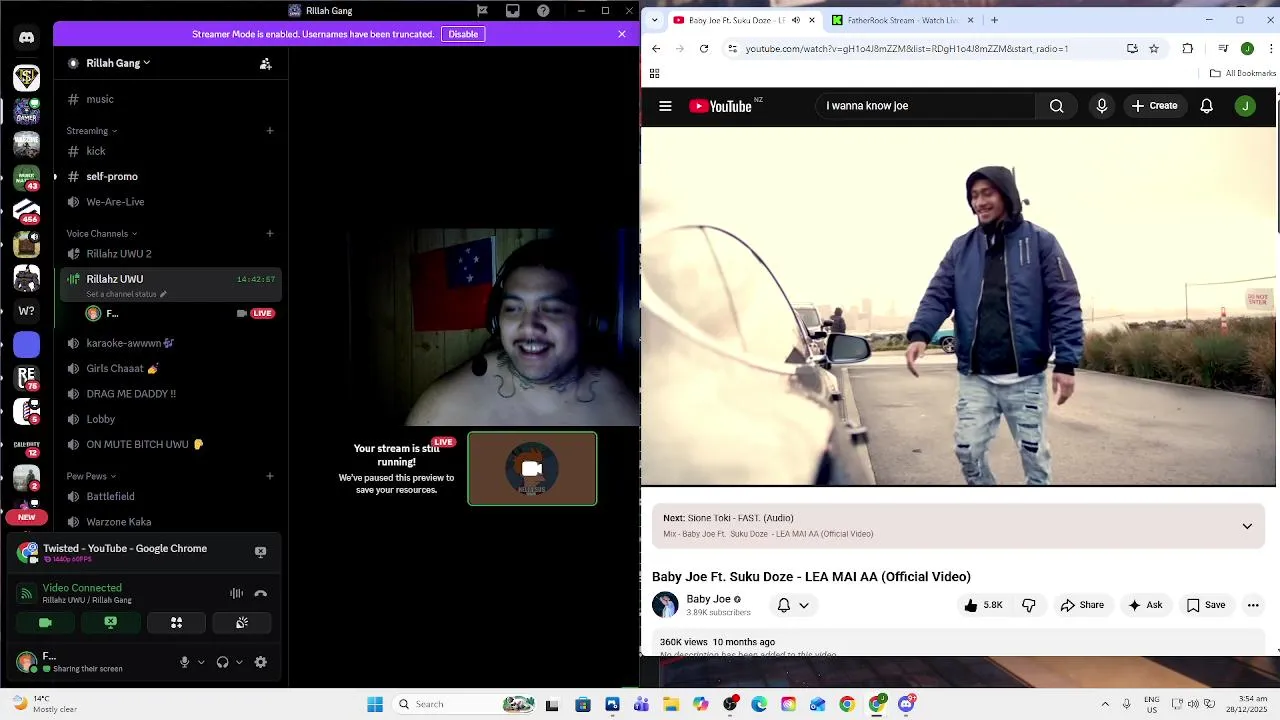Disconnect from voice with the hang-up icon
1280x720 pixels.
261,594
